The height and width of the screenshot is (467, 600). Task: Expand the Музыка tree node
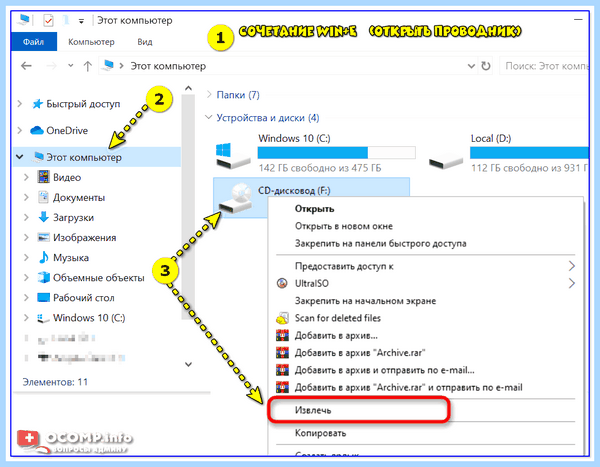coord(26,258)
